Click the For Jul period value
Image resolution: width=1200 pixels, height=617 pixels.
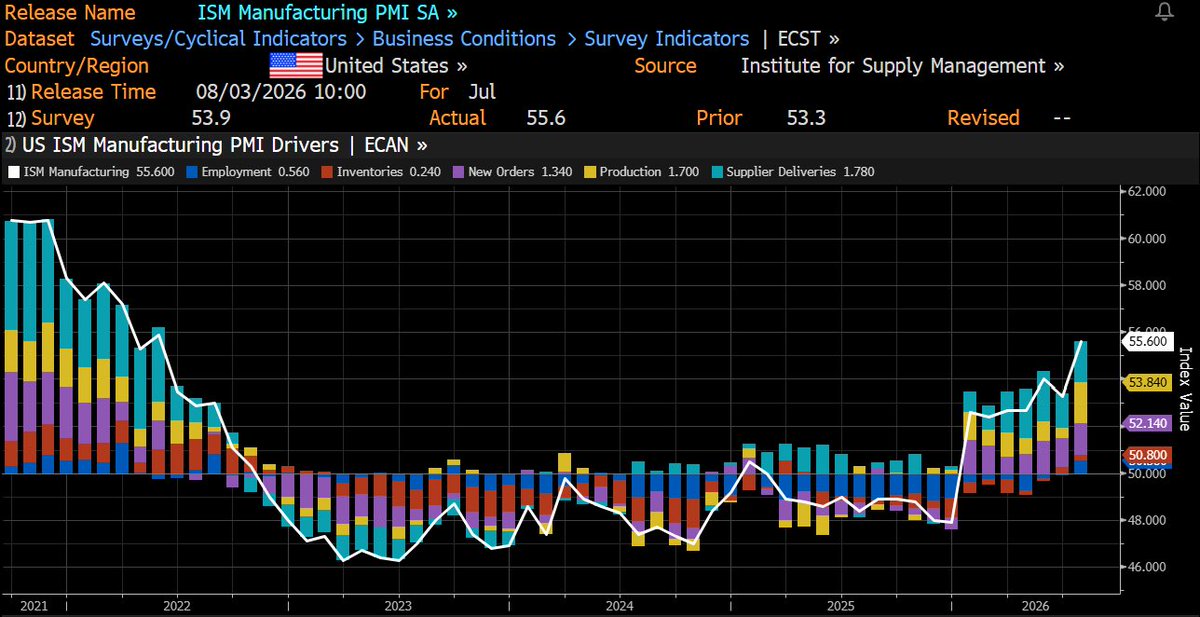click(482, 92)
